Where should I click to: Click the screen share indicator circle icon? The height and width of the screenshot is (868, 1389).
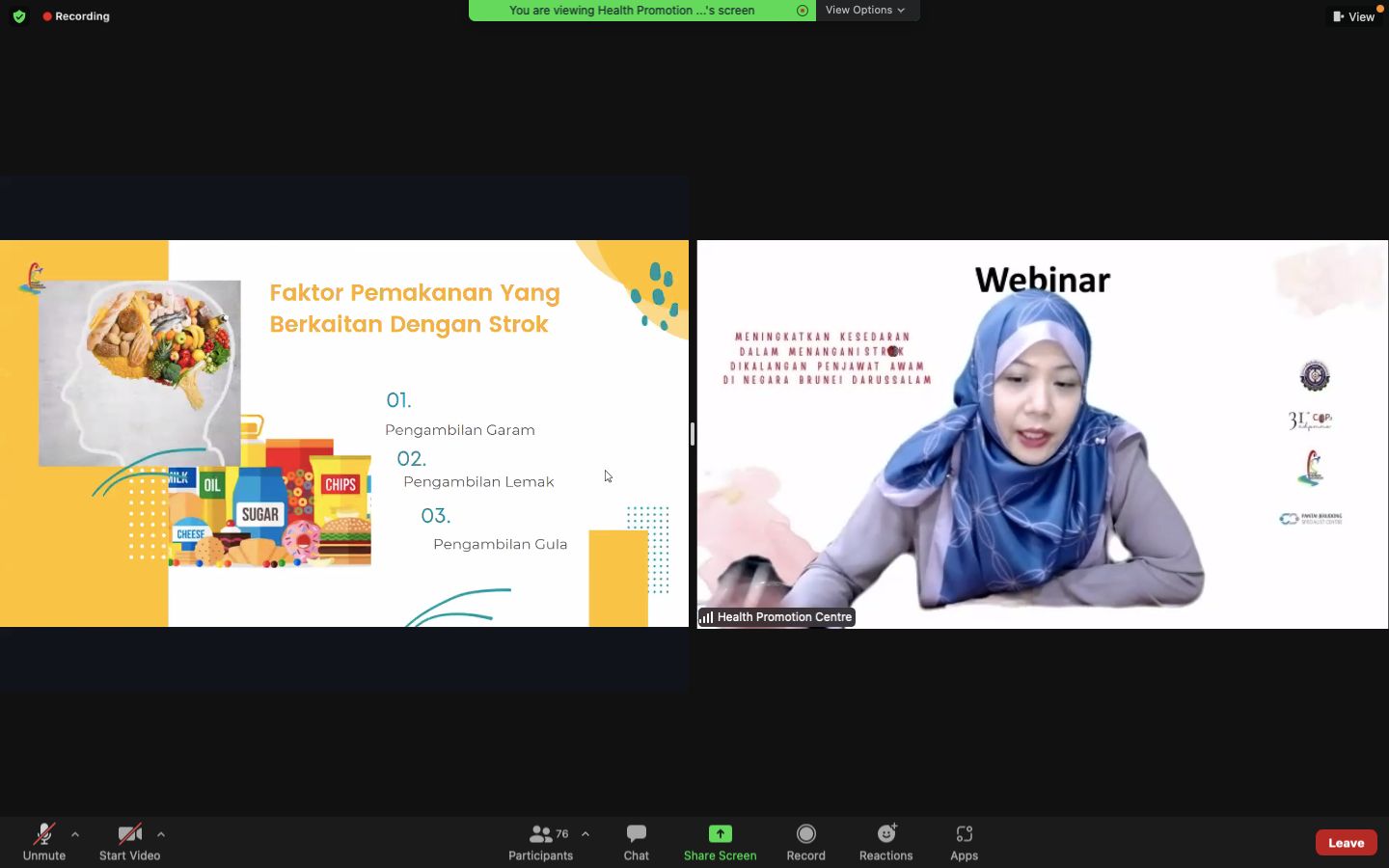coord(803,11)
